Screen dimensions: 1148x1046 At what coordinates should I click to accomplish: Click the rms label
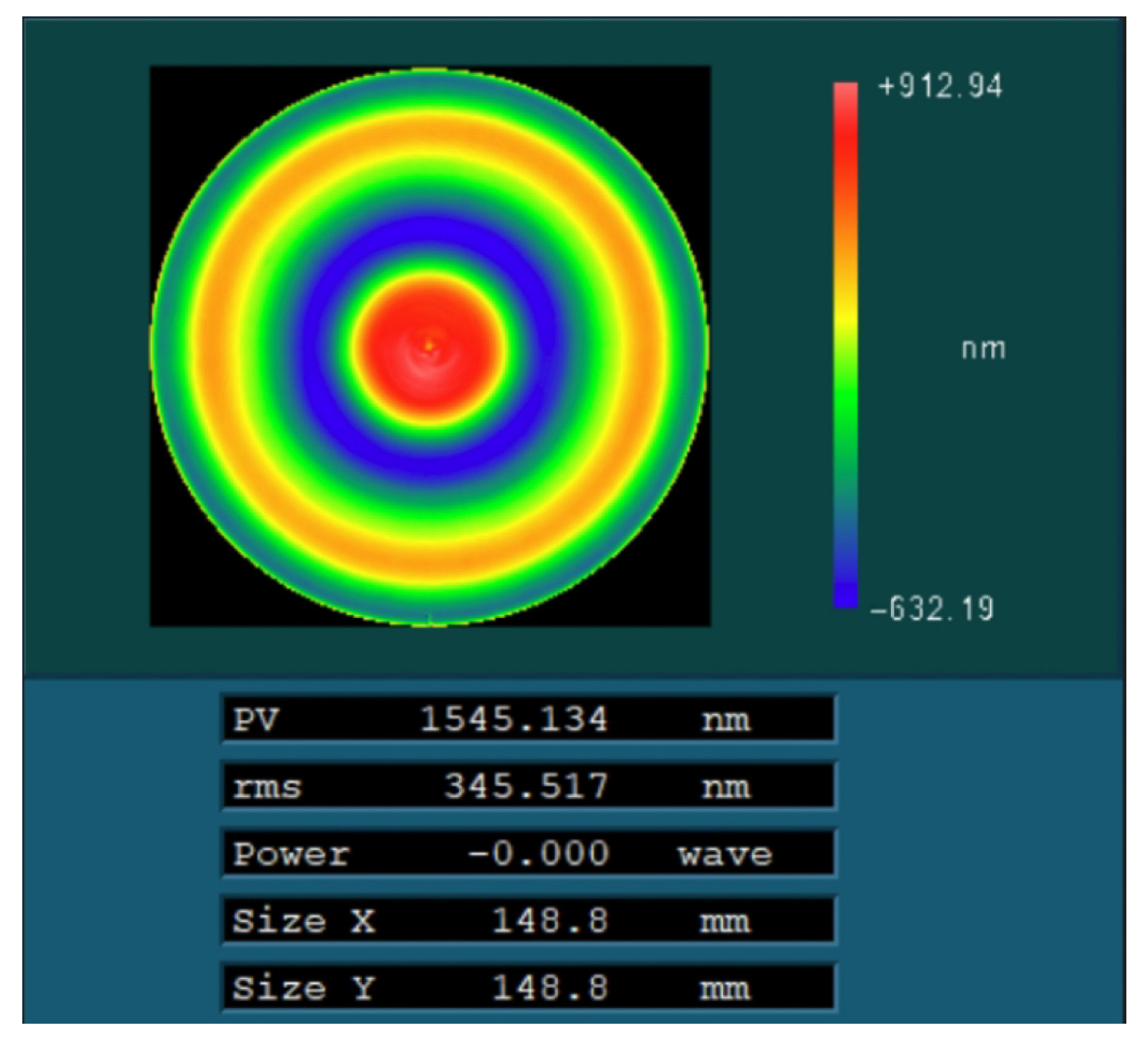pos(267,787)
